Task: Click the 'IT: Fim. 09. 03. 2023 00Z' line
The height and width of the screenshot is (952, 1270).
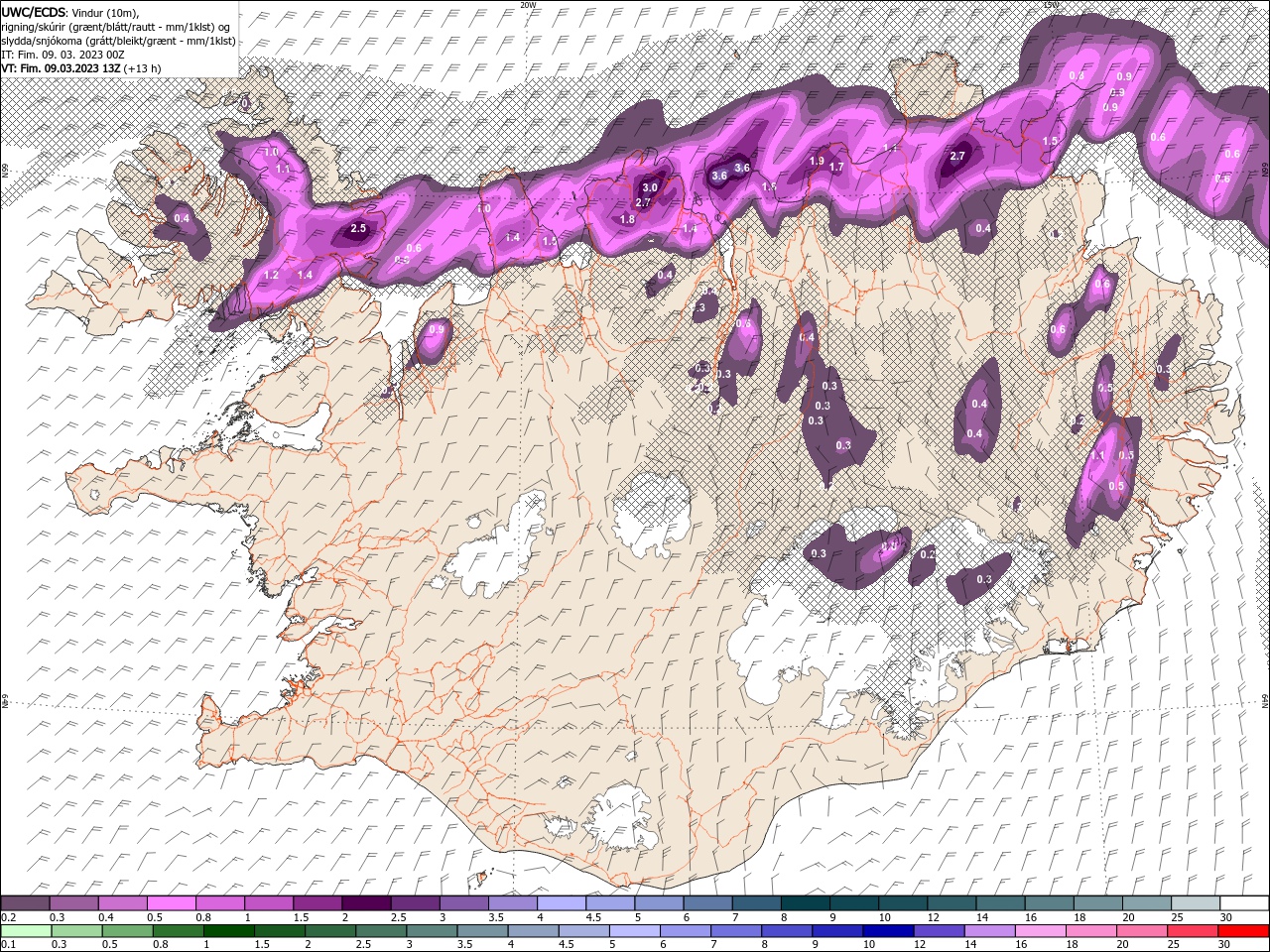Action: (63, 55)
